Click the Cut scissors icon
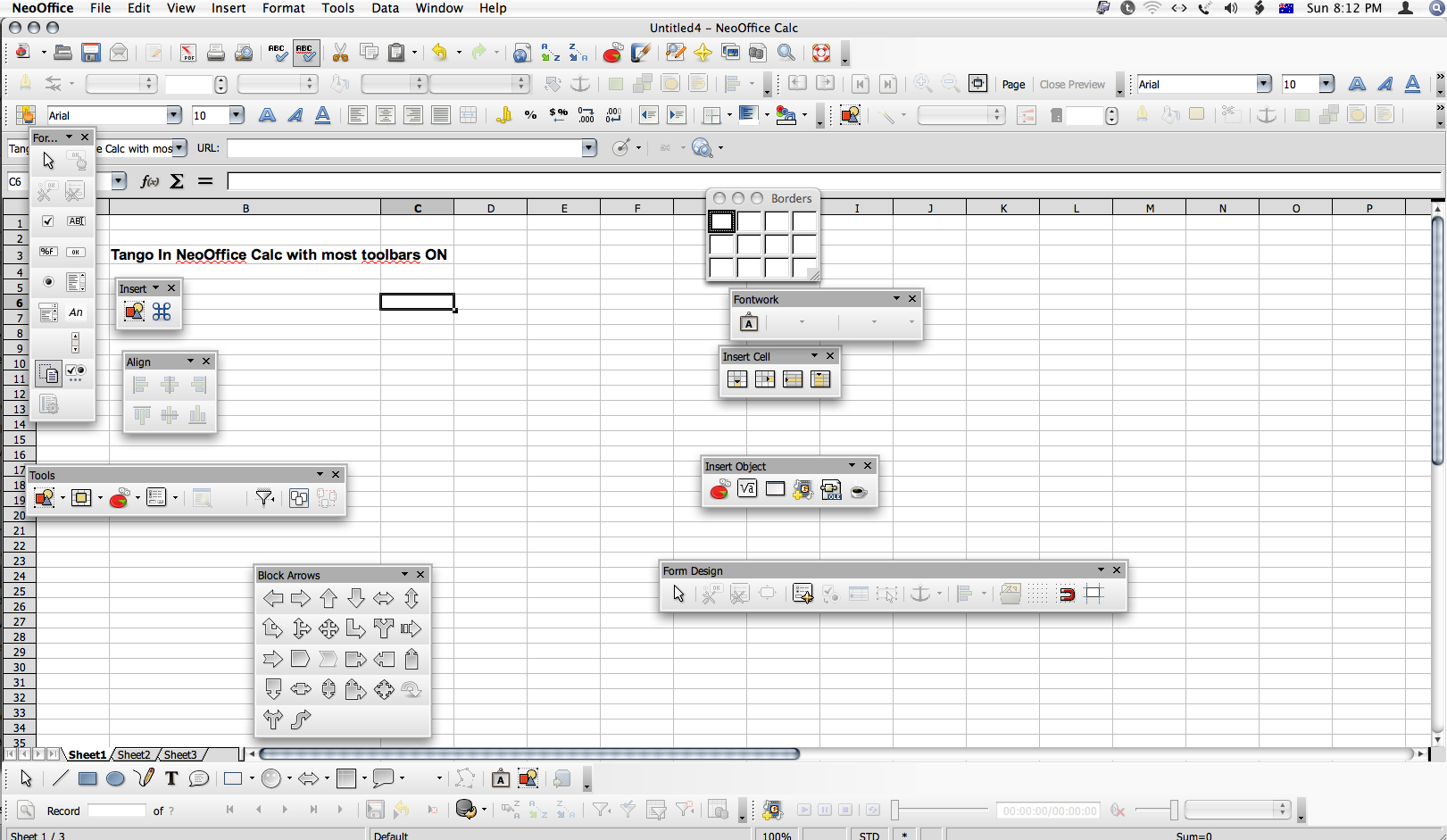This screenshot has width=1447, height=840. (x=340, y=53)
